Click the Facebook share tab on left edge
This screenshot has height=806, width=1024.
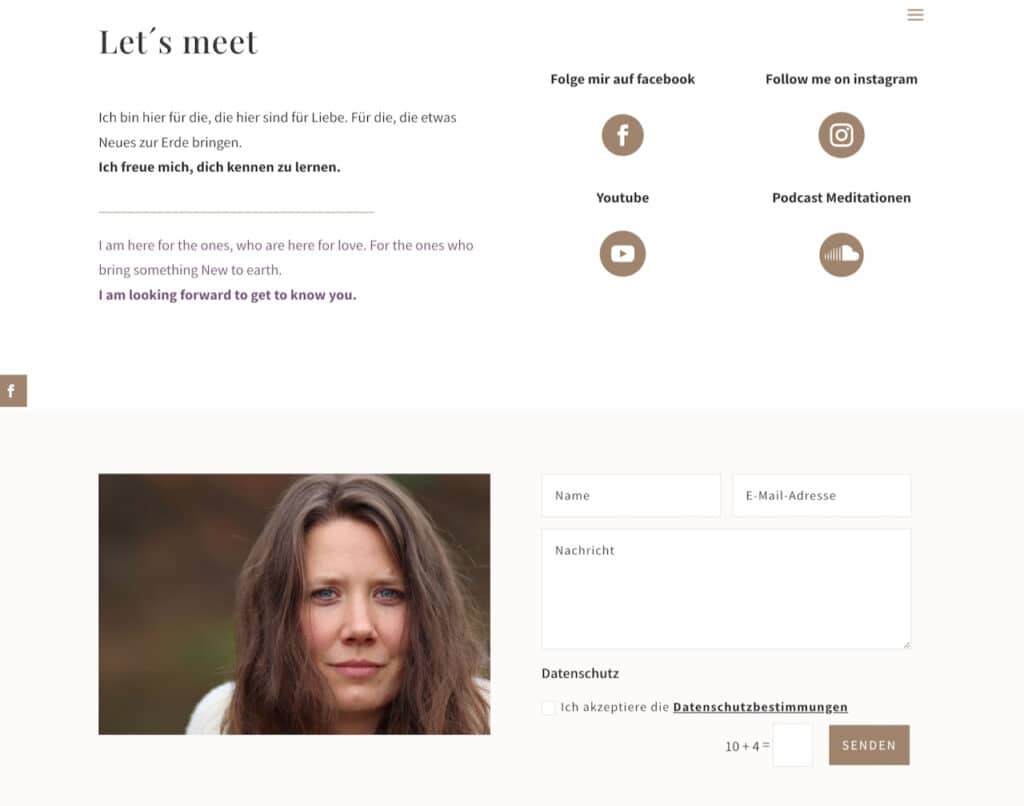click(x=12, y=391)
